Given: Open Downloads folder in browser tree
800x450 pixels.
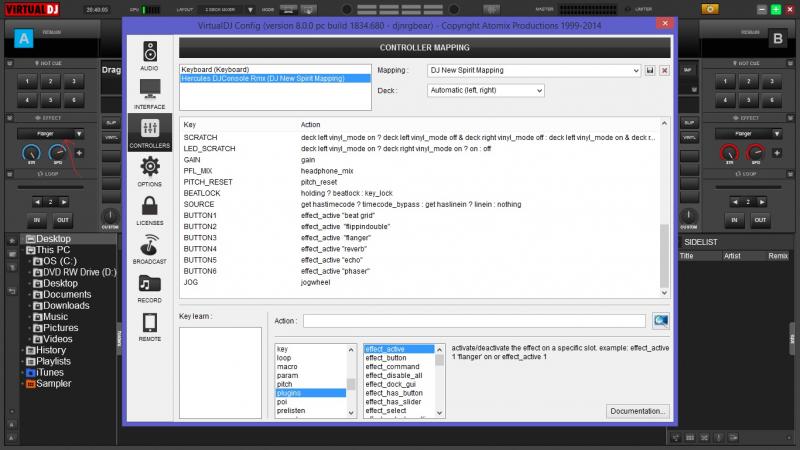Looking at the screenshot, I should click(62, 306).
